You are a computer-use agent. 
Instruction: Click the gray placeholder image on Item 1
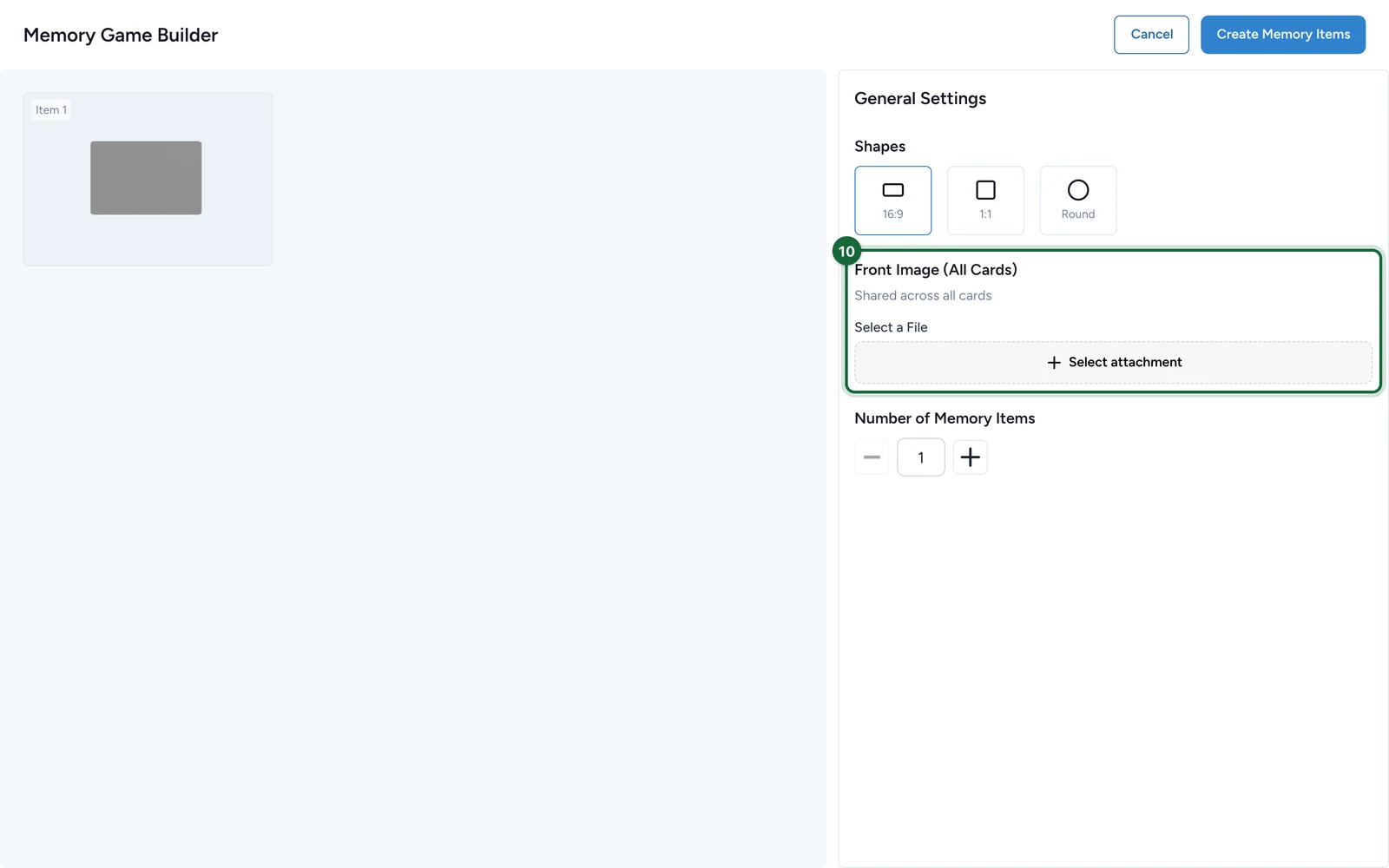pyautogui.click(x=146, y=178)
